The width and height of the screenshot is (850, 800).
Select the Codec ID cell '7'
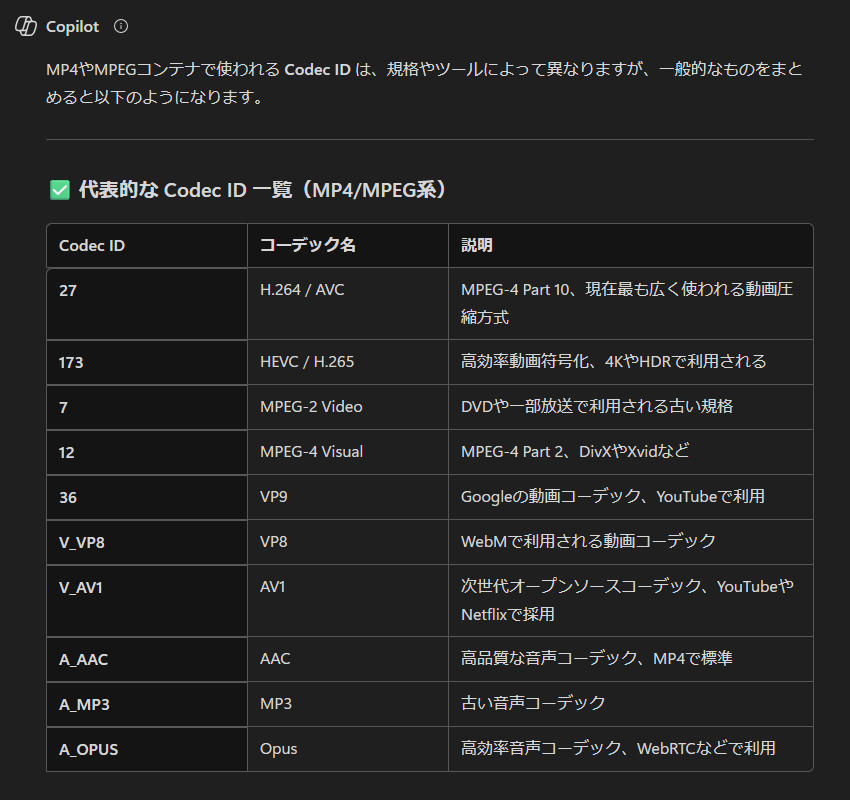coord(147,407)
